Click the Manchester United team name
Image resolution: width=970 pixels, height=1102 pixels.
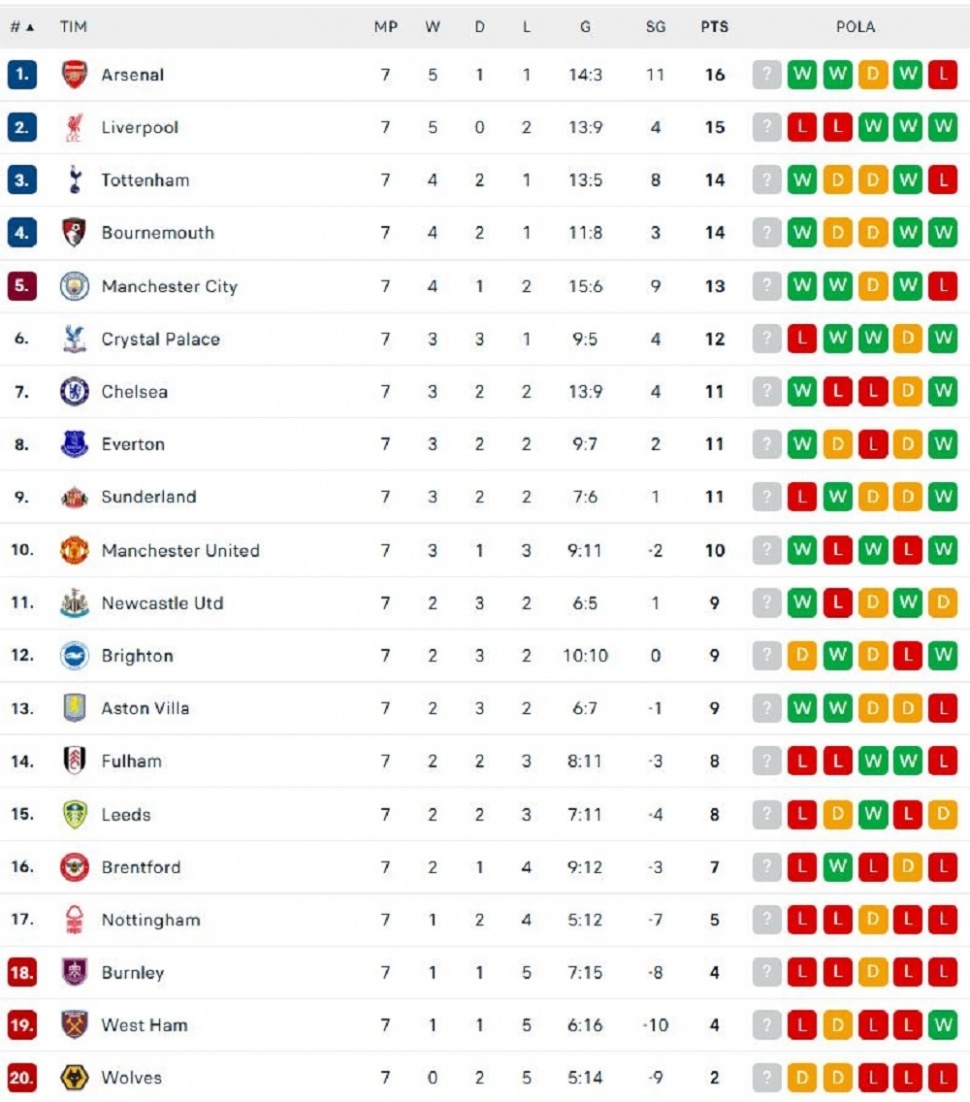click(180, 550)
